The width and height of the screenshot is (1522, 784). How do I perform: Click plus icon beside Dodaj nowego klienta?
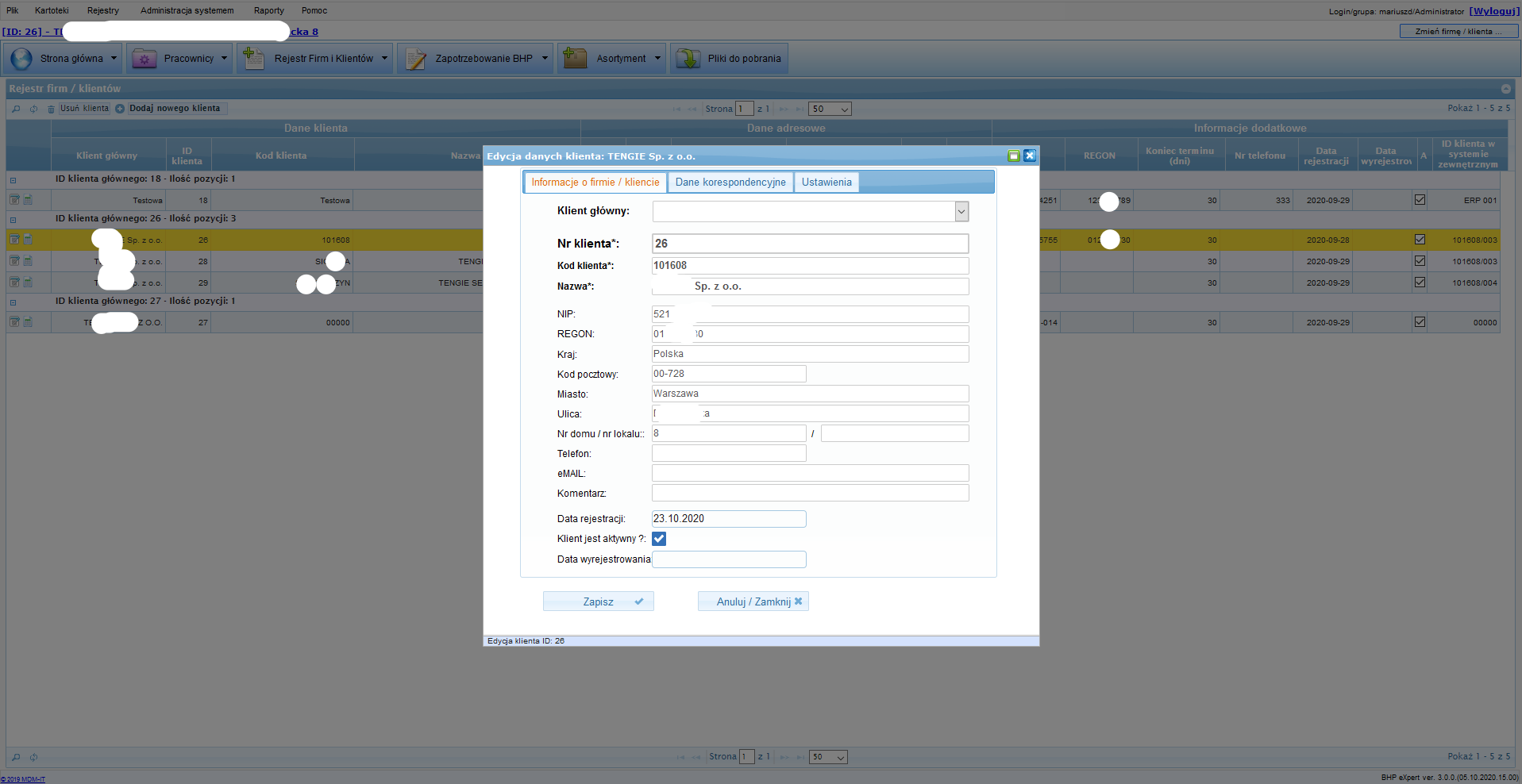[x=120, y=109]
